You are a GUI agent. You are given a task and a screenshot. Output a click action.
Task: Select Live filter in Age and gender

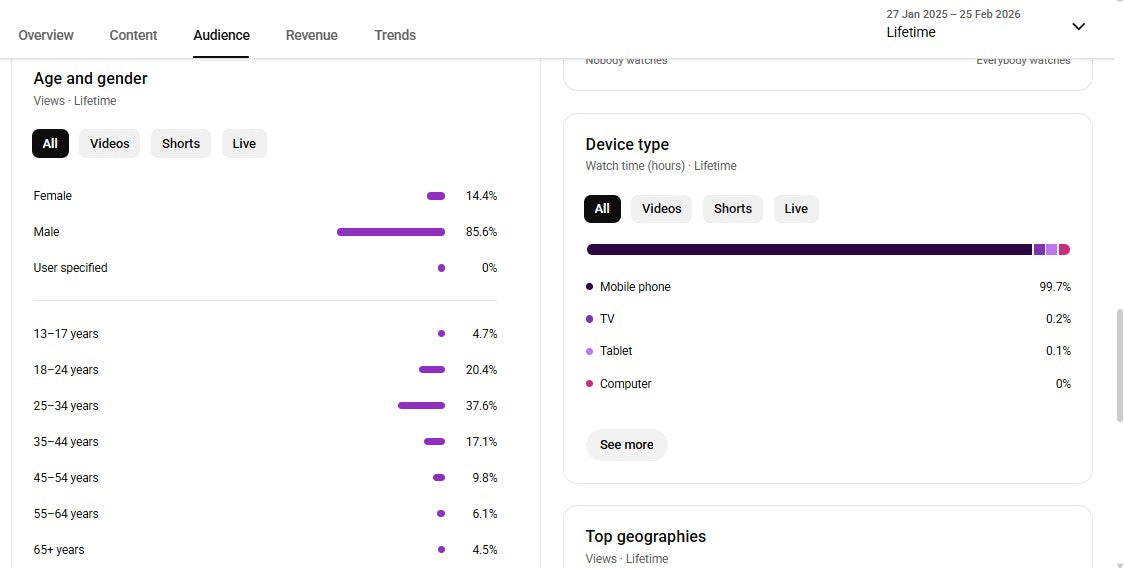click(x=244, y=143)
